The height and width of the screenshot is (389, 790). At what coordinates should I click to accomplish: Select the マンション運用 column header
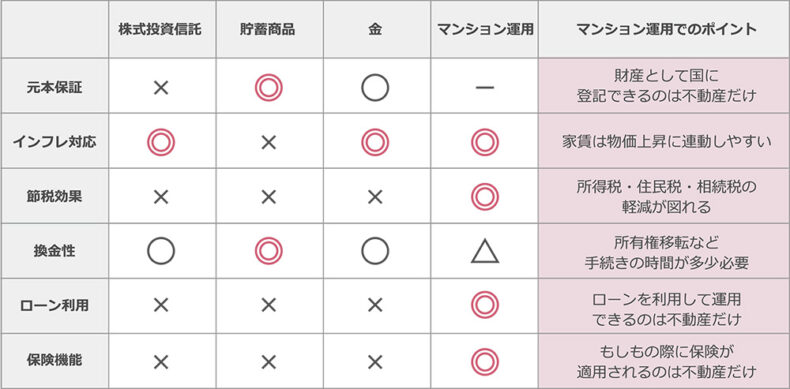point(485,30)
